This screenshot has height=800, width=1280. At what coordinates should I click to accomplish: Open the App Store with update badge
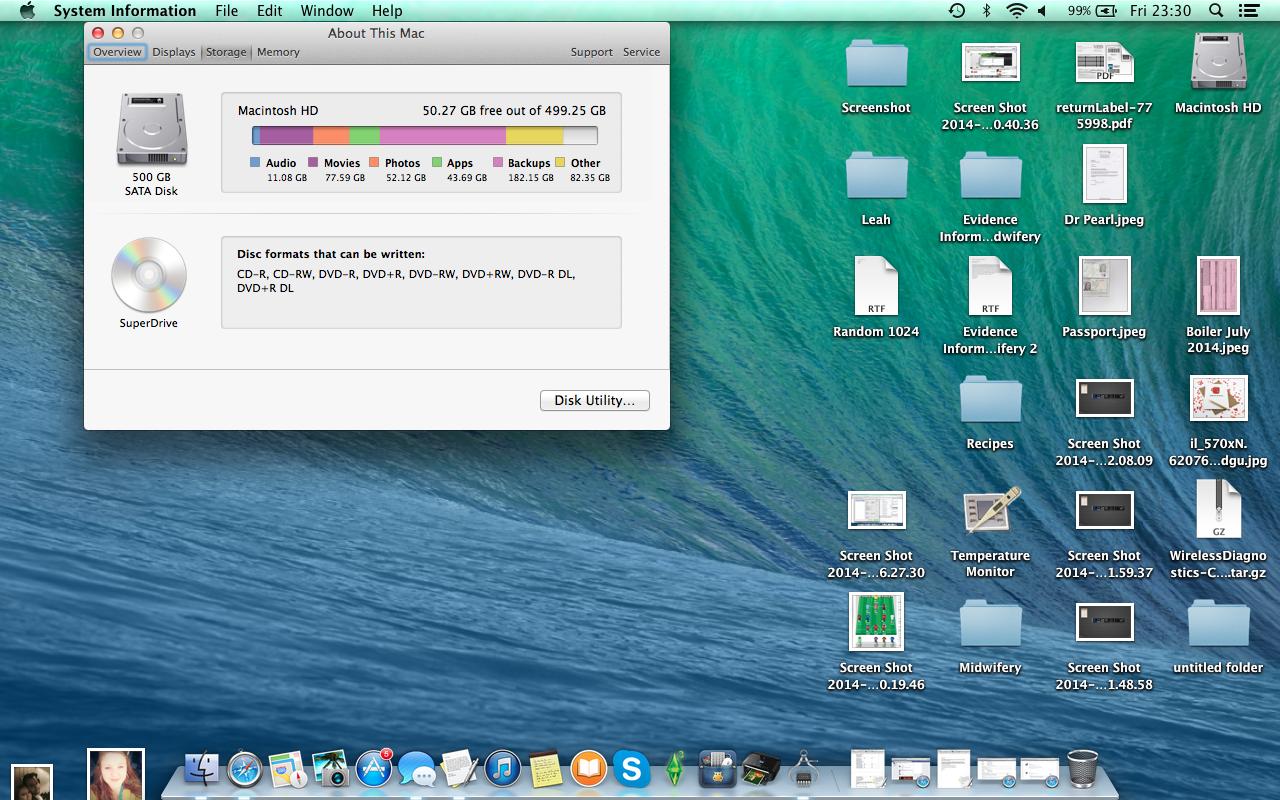tap(374, 768)
